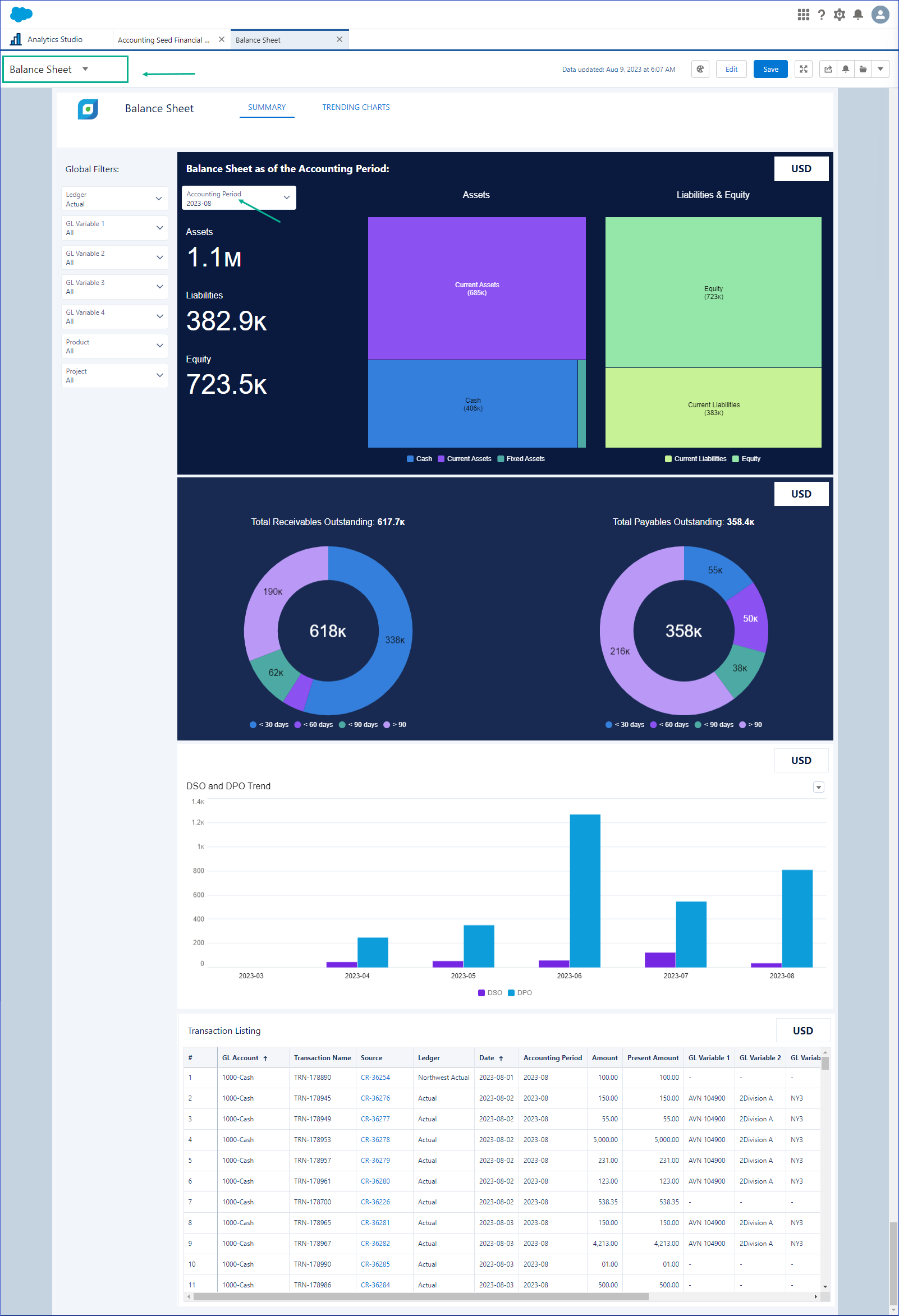
Task: Switch to the TRENDING CHARTS tab
Action: [356, 107]
